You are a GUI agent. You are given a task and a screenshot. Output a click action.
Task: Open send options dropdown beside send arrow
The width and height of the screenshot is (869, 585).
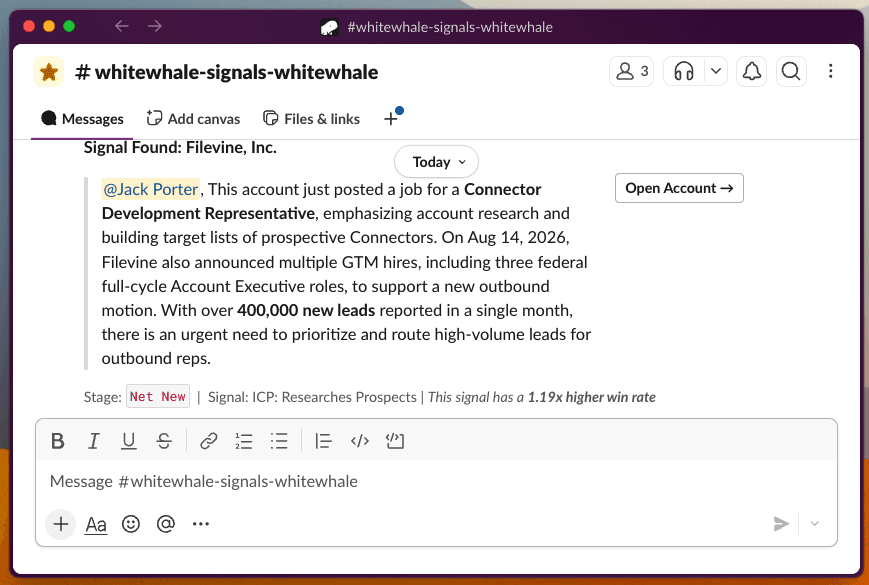(x=815, y=524)
